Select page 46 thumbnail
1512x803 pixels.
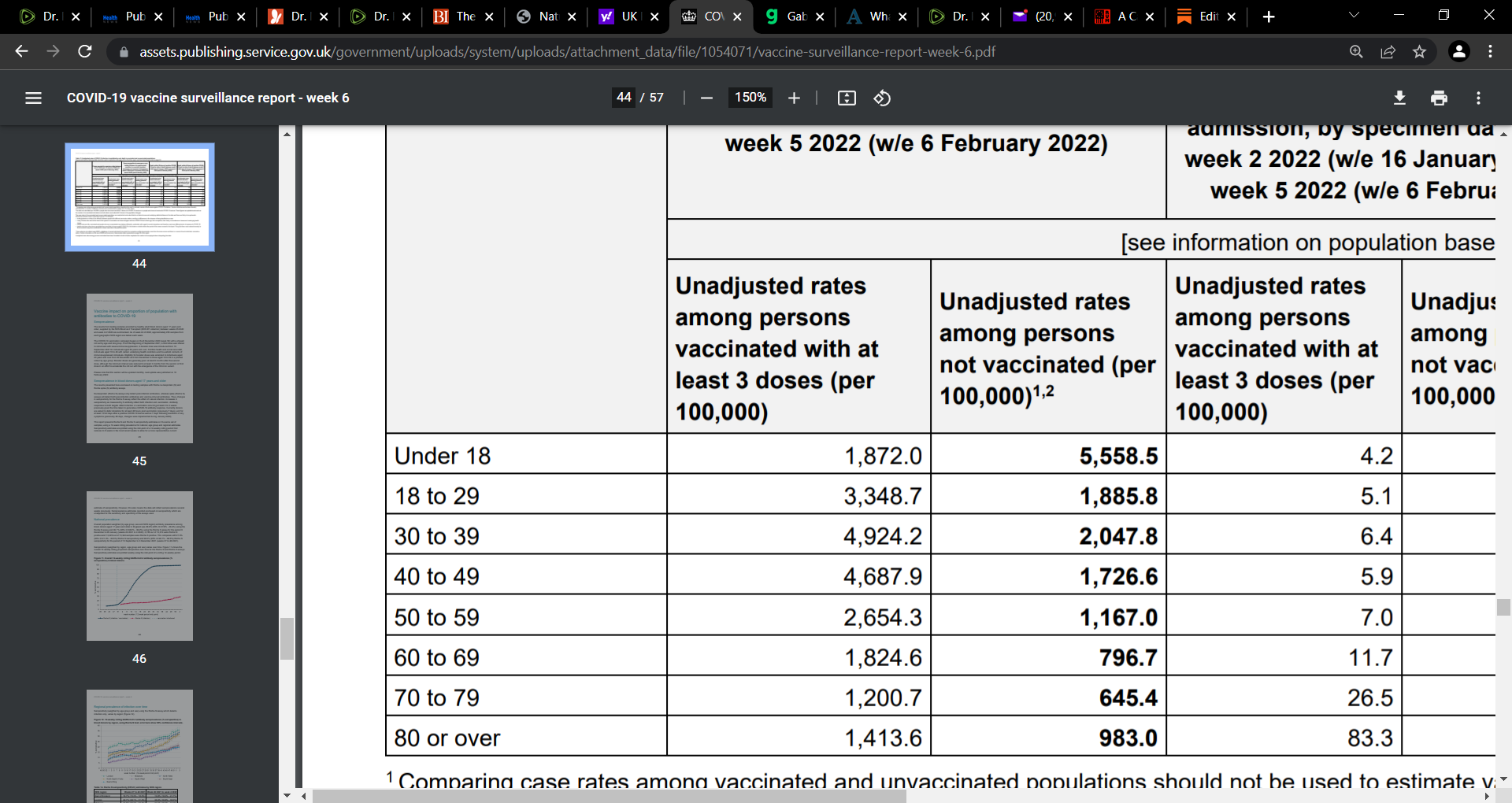(139, 566)
